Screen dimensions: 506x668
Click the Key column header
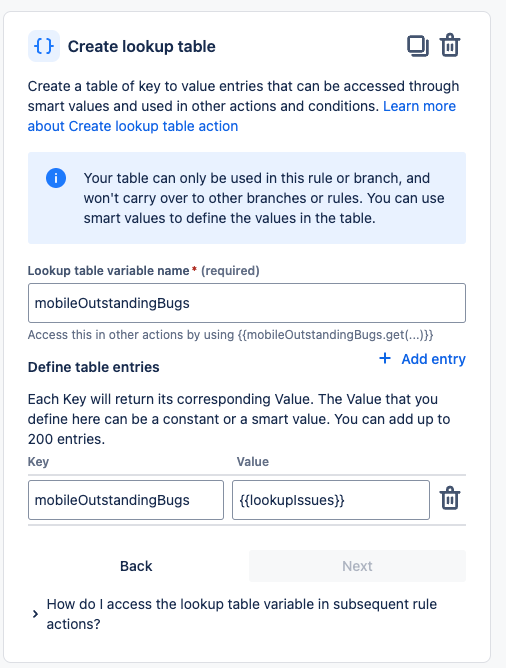pos(38,462)
